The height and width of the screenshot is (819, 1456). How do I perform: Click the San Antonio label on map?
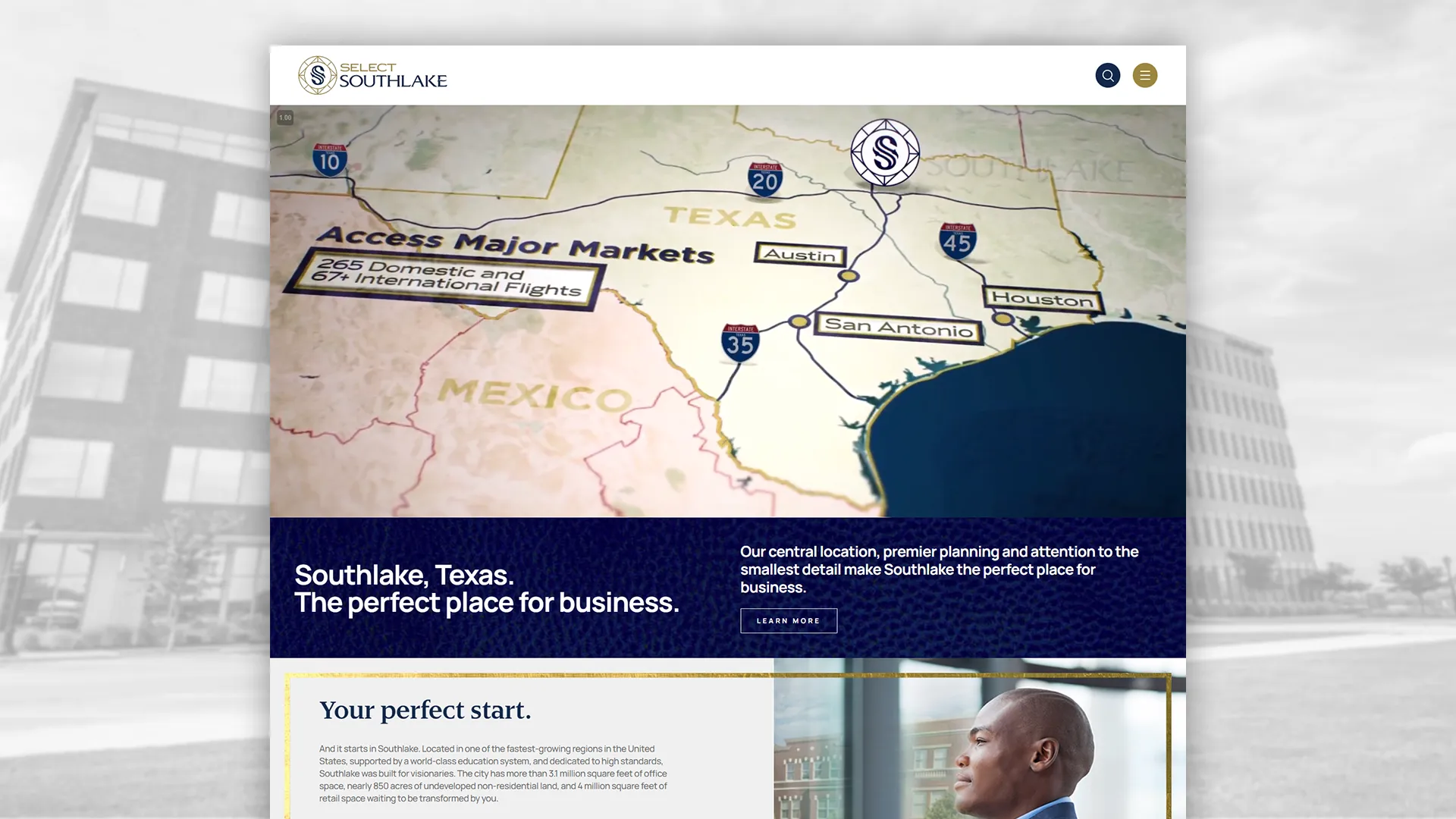tap(899, 328)
